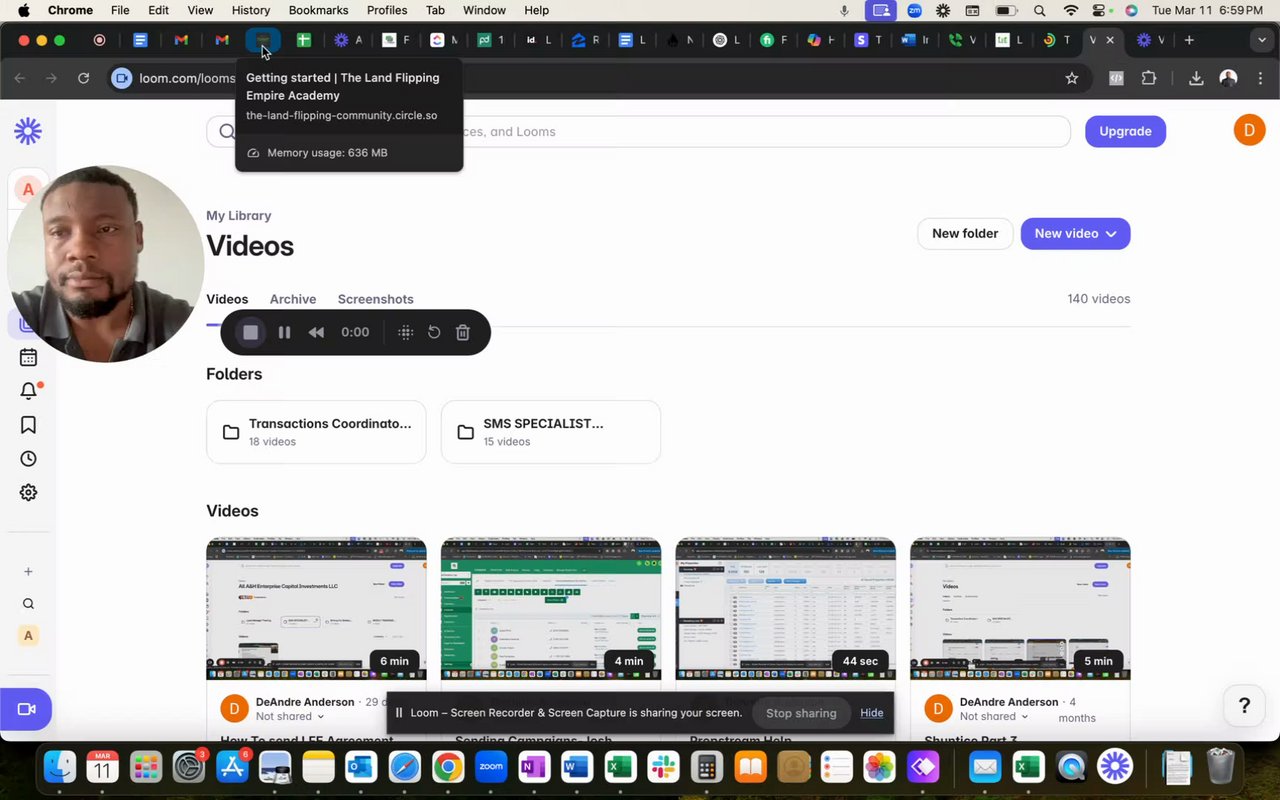Image resolution: width=1280 pixels, height=800 pixels.
Task: Open the bookmark icon in Loom's sidebar
Action: tap(28, 425)
